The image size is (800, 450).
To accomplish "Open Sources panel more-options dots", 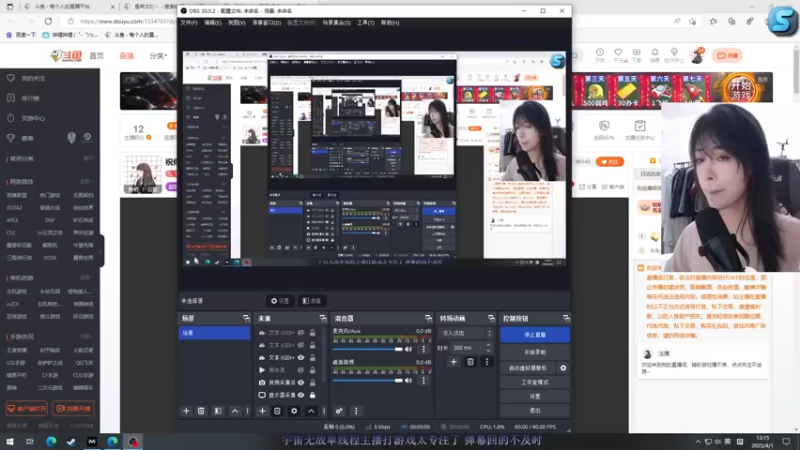I will tap(324, 411).
